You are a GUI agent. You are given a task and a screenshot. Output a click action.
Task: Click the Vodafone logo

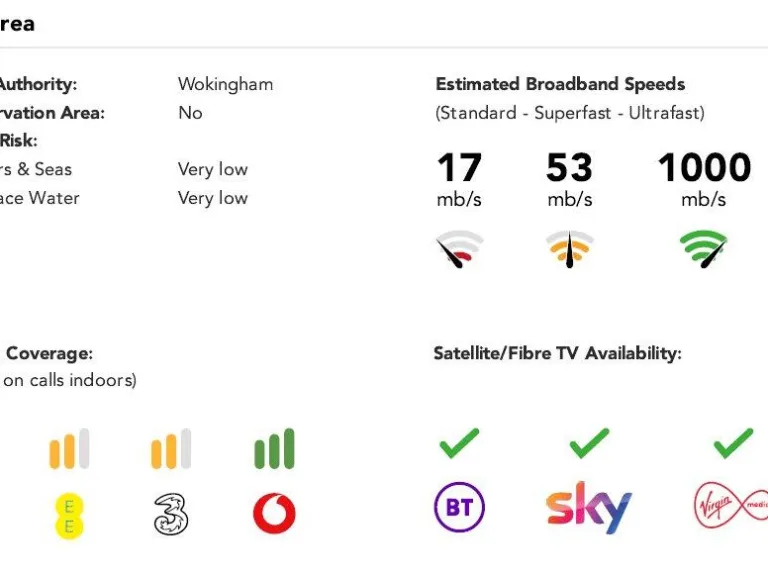[x=274, y=514]
